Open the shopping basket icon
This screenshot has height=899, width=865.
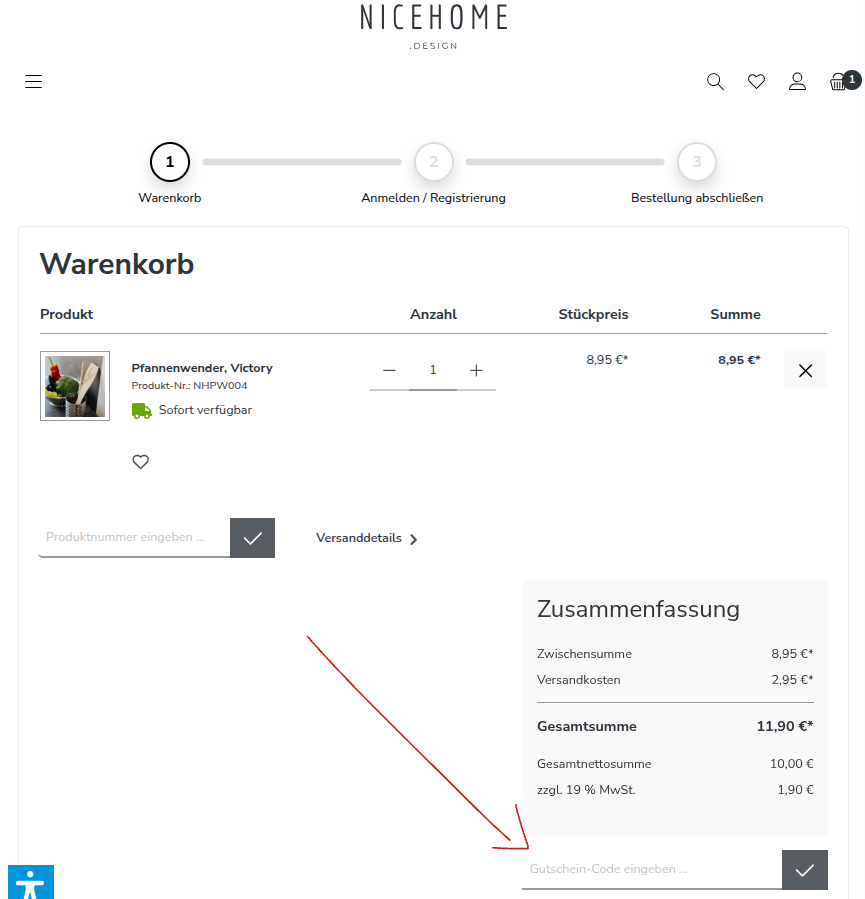click(840, 82)
